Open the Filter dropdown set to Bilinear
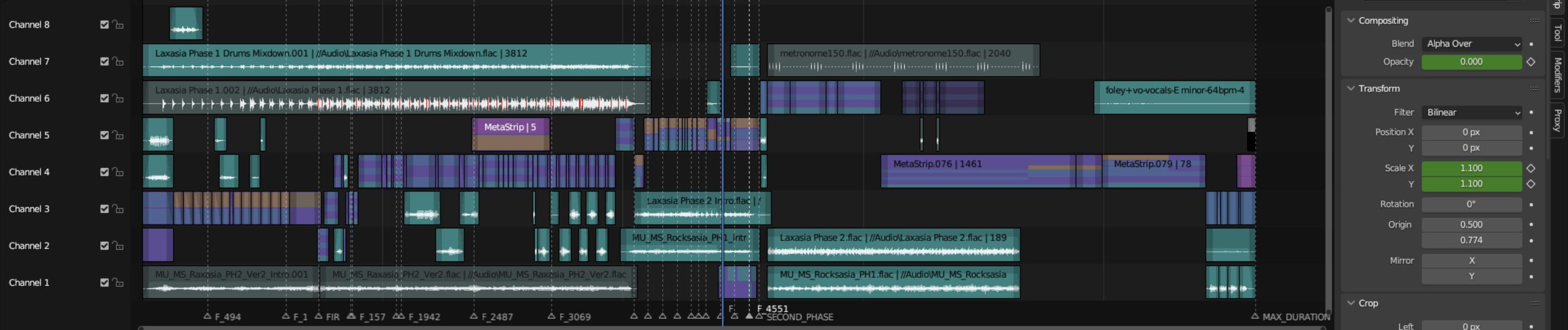Screen dimensions: 1568x330 pyautogui.click(x=1472, y=113)
